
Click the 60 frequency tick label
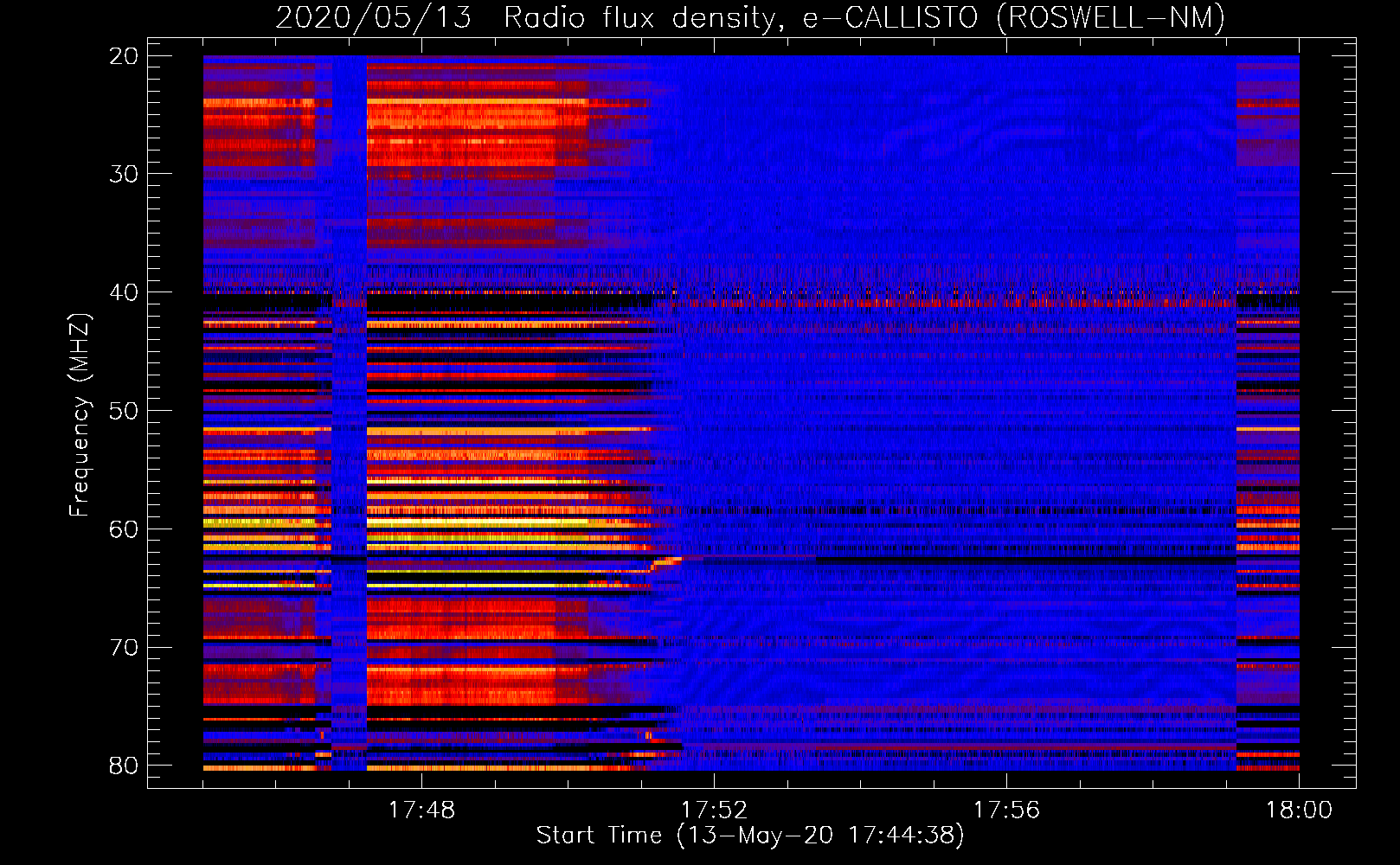124,529
